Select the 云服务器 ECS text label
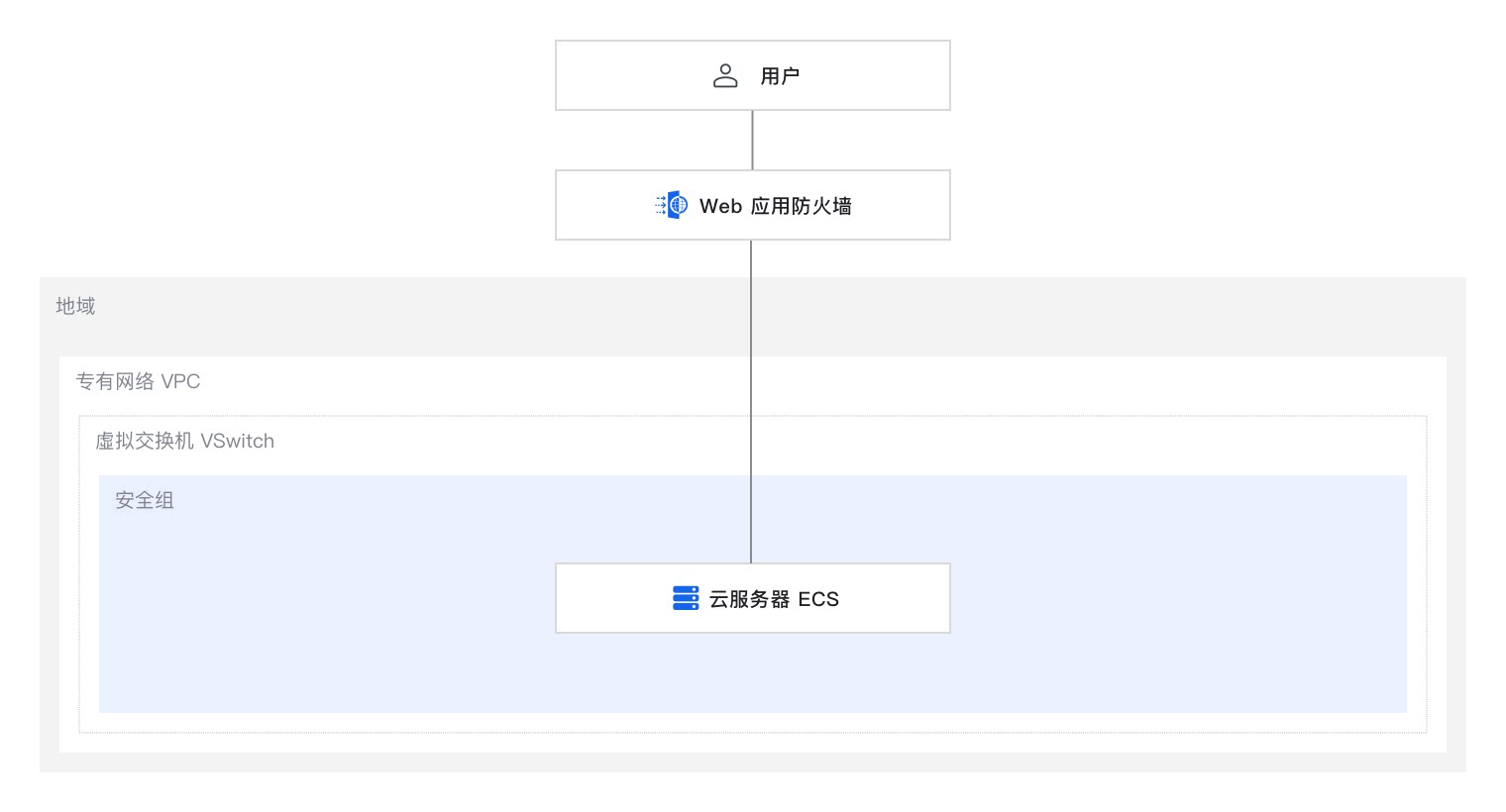The image size is (1506, 812). pyautogui.click(x=774, y=599)
